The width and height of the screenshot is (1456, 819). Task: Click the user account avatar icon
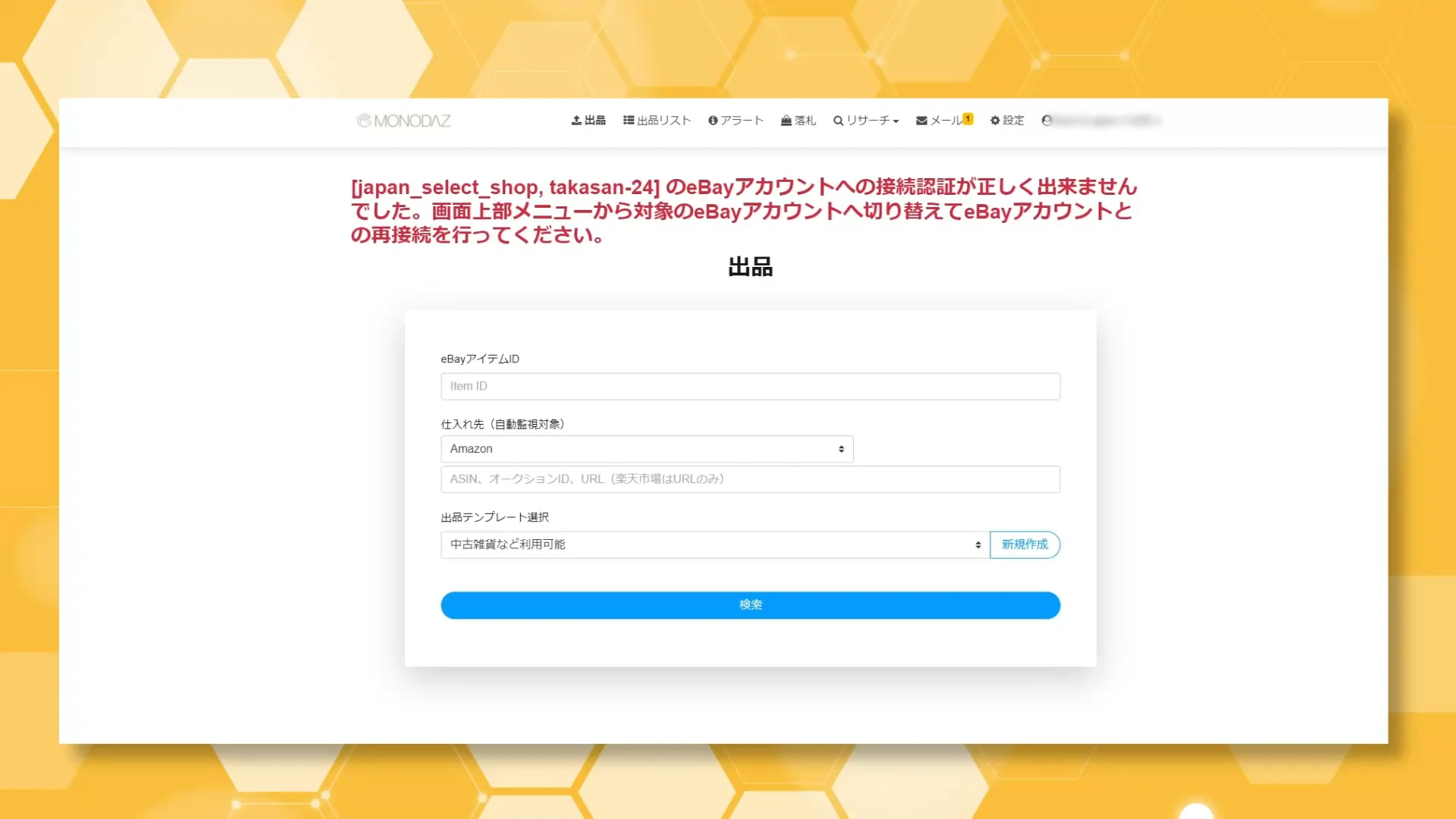[1046, 121]
